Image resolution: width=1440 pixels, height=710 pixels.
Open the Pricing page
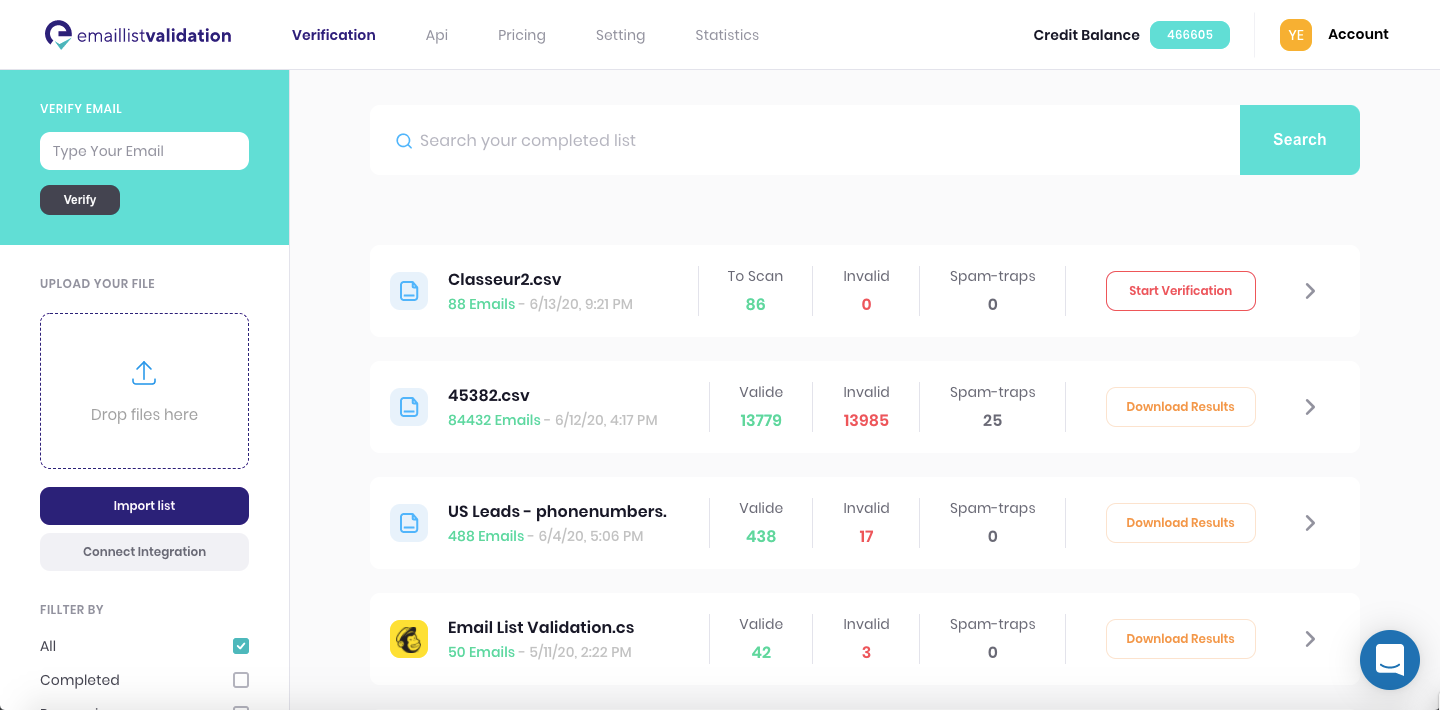pyautogui.click(x=521, y=34)
